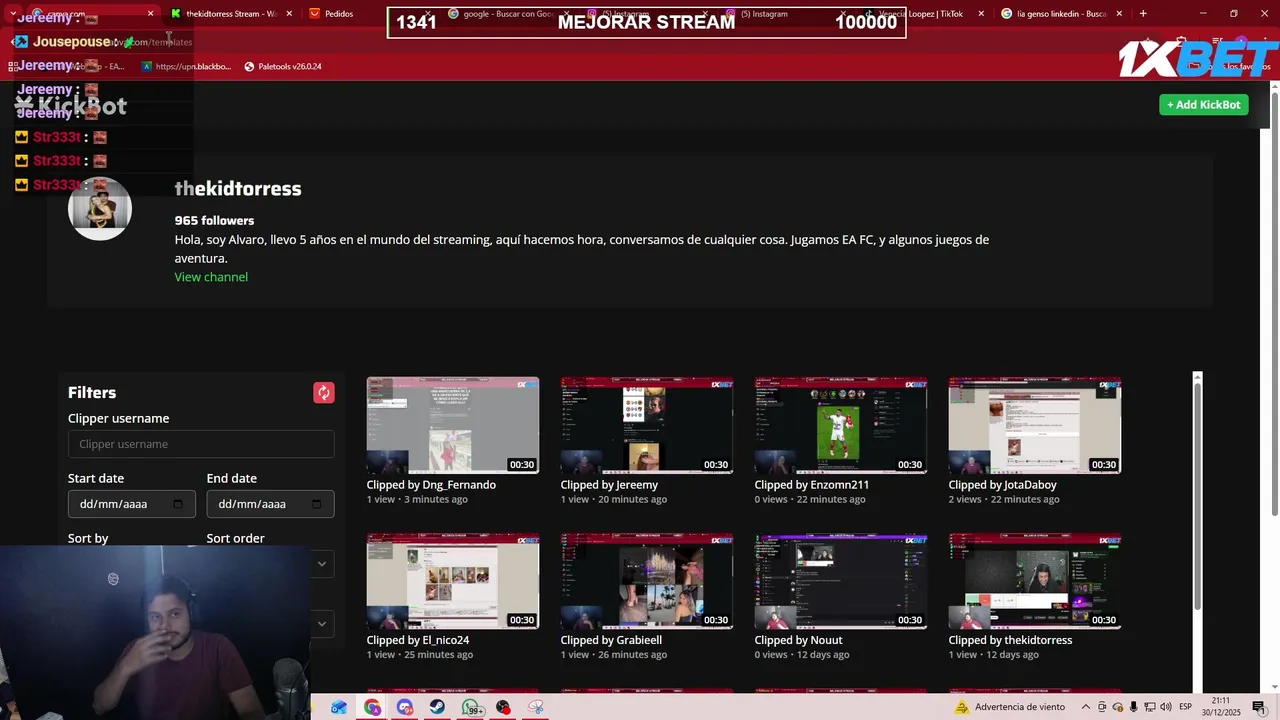Click the Start date input field
This screenshot has width=1280, height=720.
[x=131, y=504]
